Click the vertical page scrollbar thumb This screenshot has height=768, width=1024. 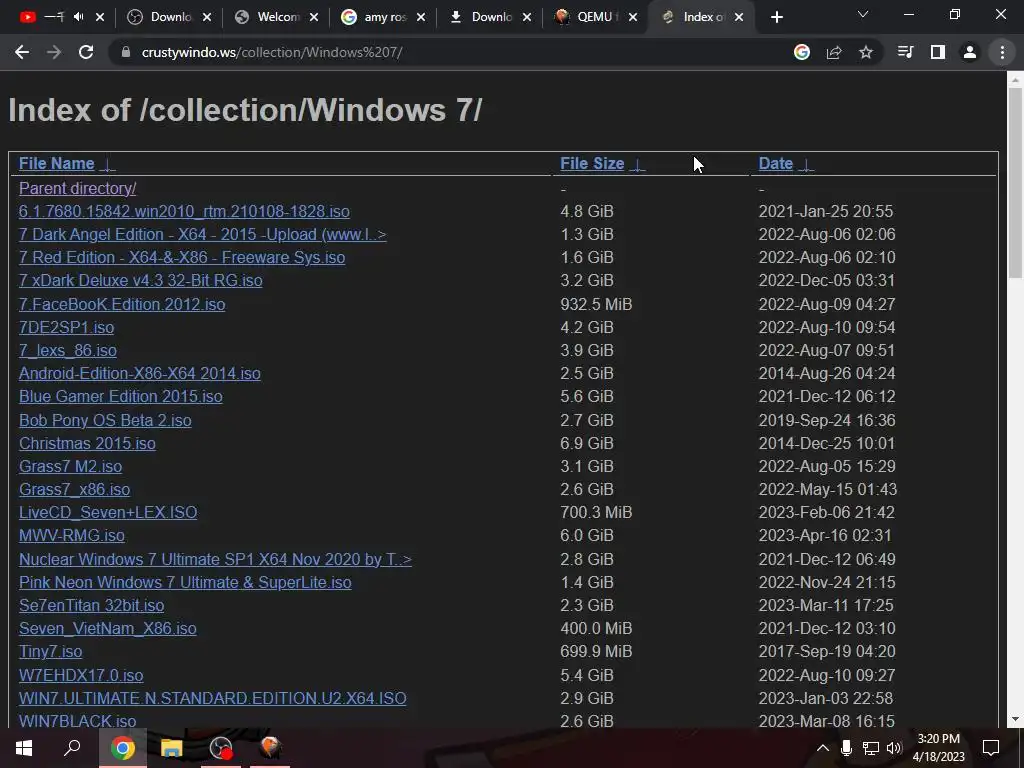point(1015,183)
